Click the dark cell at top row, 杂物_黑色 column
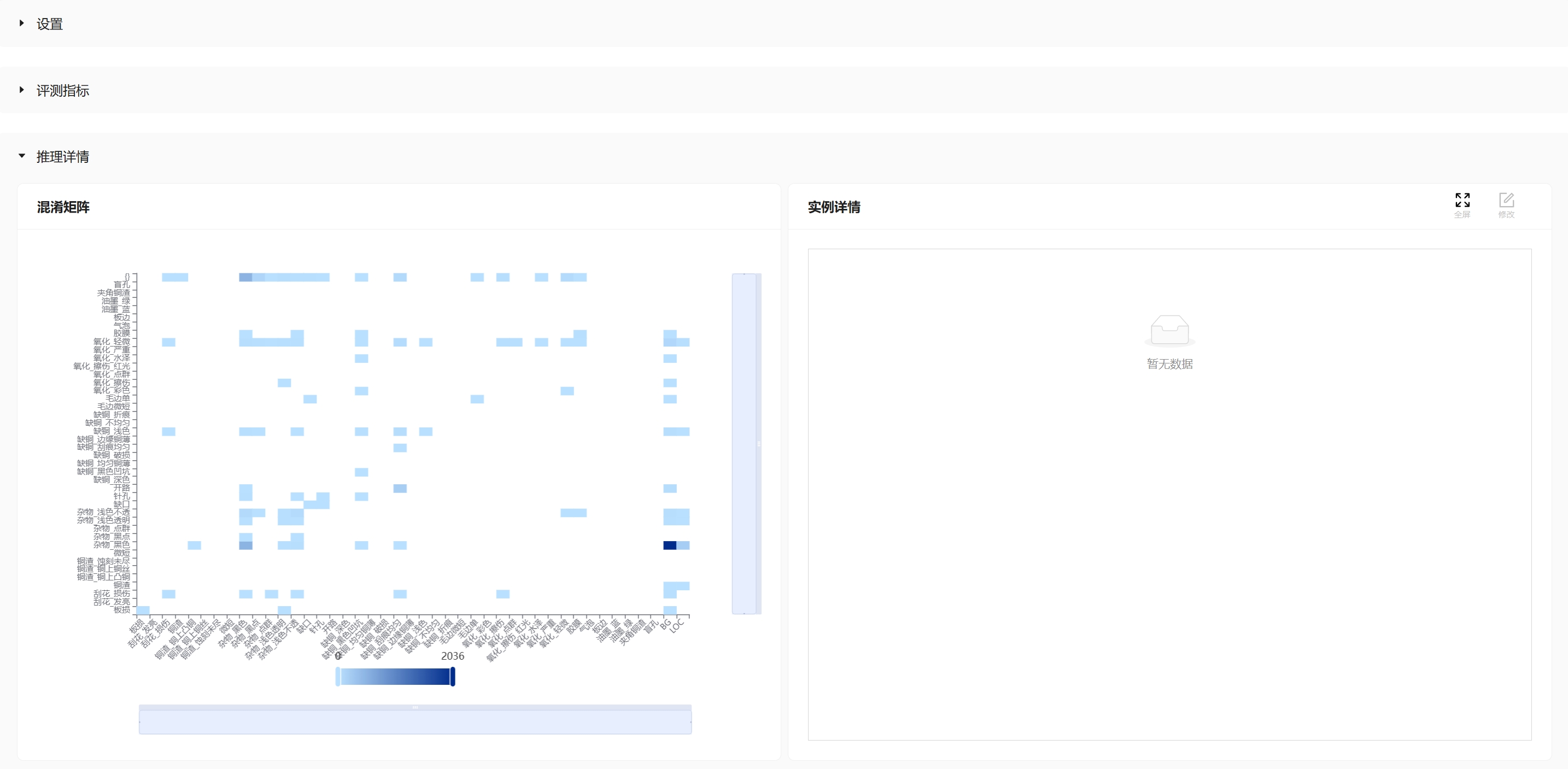1568x769 pixels. tap(245, 278)
